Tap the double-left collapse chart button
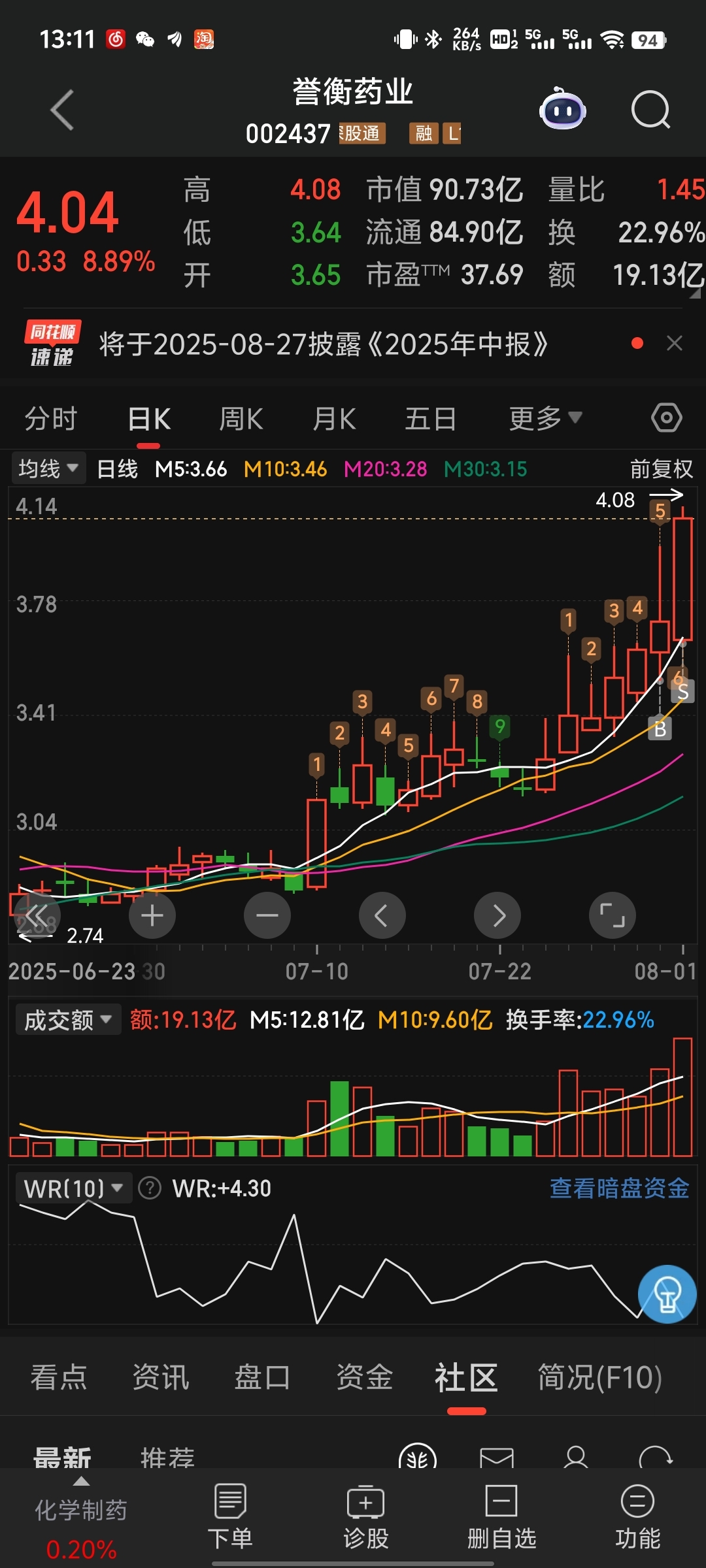 click(x=37, y=915)
